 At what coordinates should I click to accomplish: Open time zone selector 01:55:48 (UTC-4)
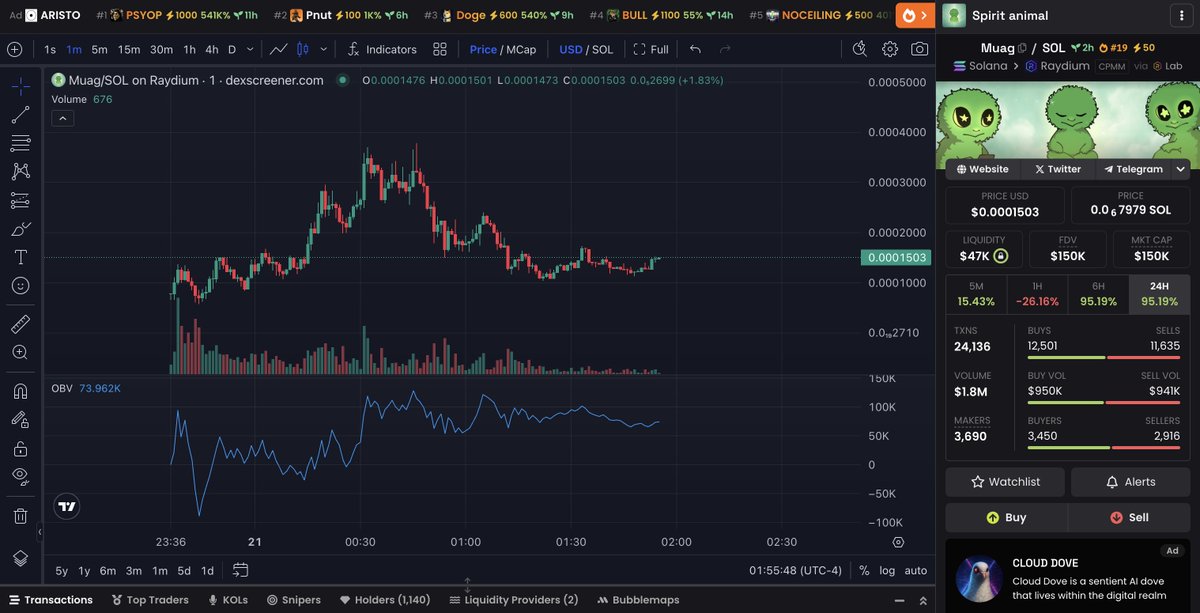(x=796, y=570)
